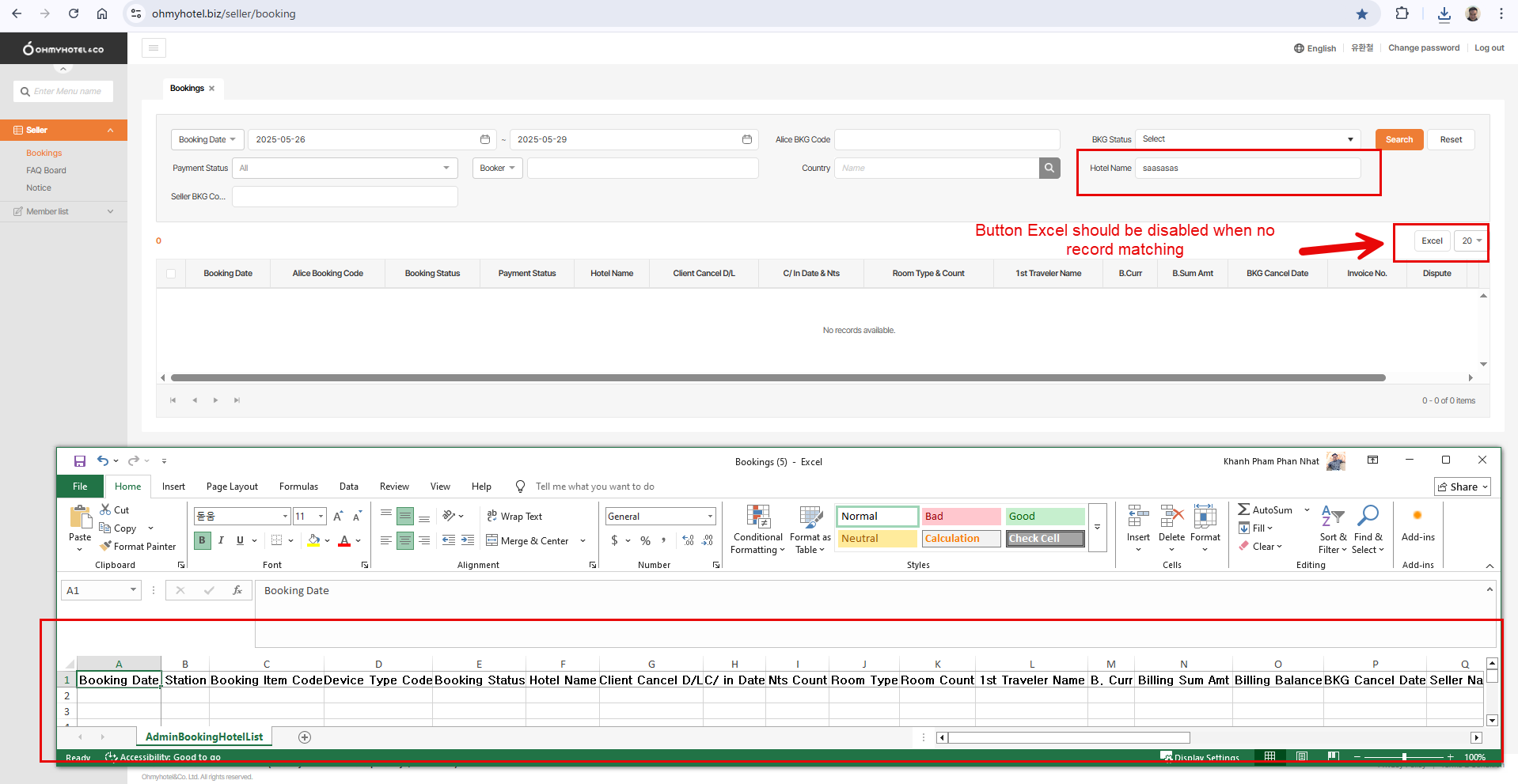Image resolution: width=1518 pixels, height=784 pixels.
Task: Open the calendar icon for start date
Action: 485,139
